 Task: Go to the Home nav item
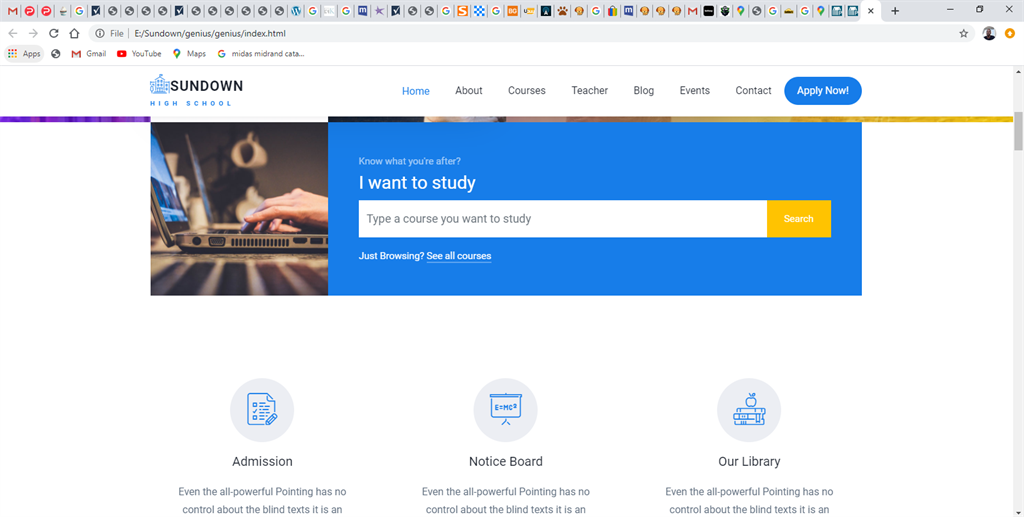click(415, 91)
